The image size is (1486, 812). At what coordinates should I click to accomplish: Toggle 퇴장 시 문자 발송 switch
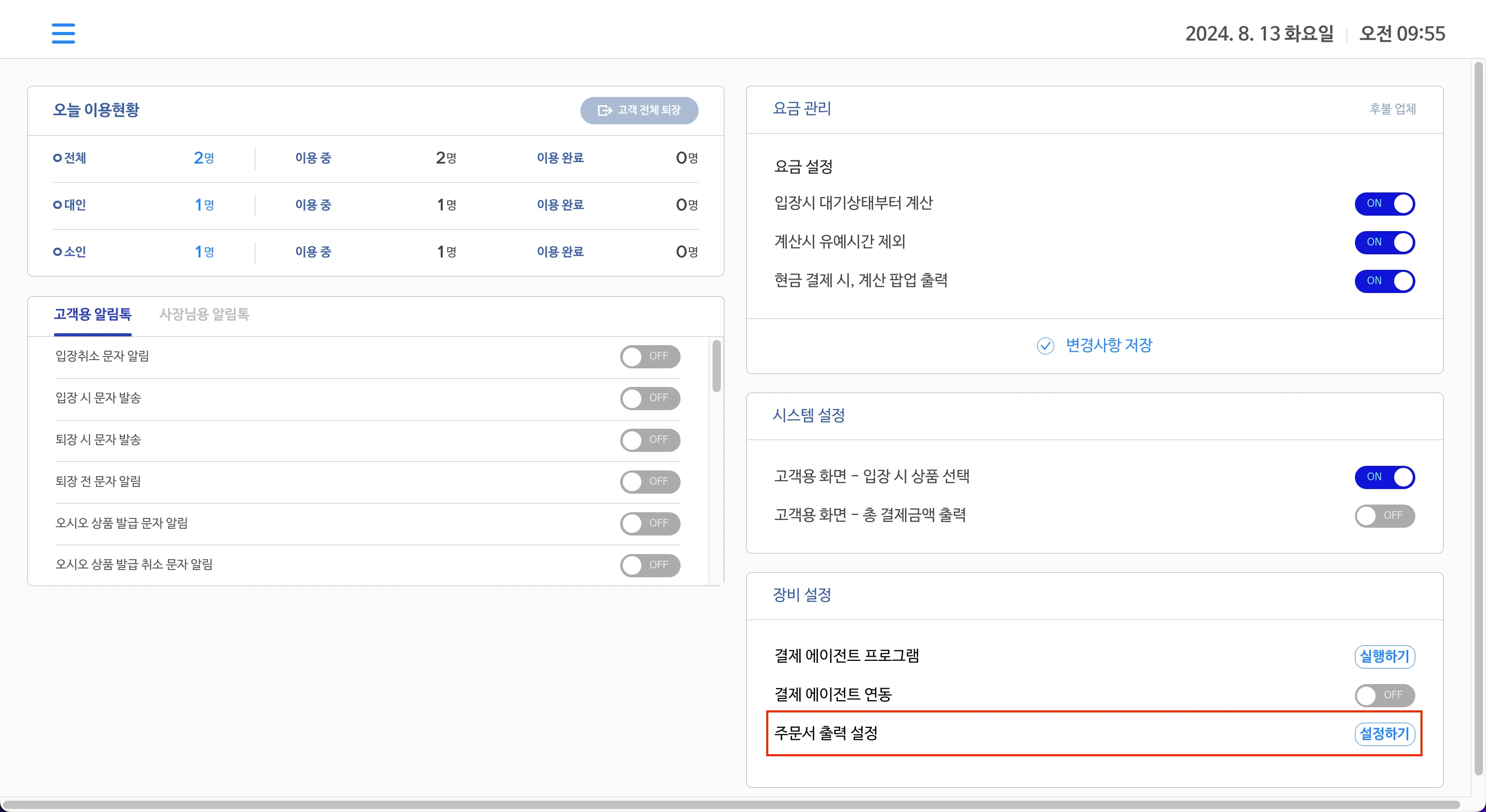[650, 440]
